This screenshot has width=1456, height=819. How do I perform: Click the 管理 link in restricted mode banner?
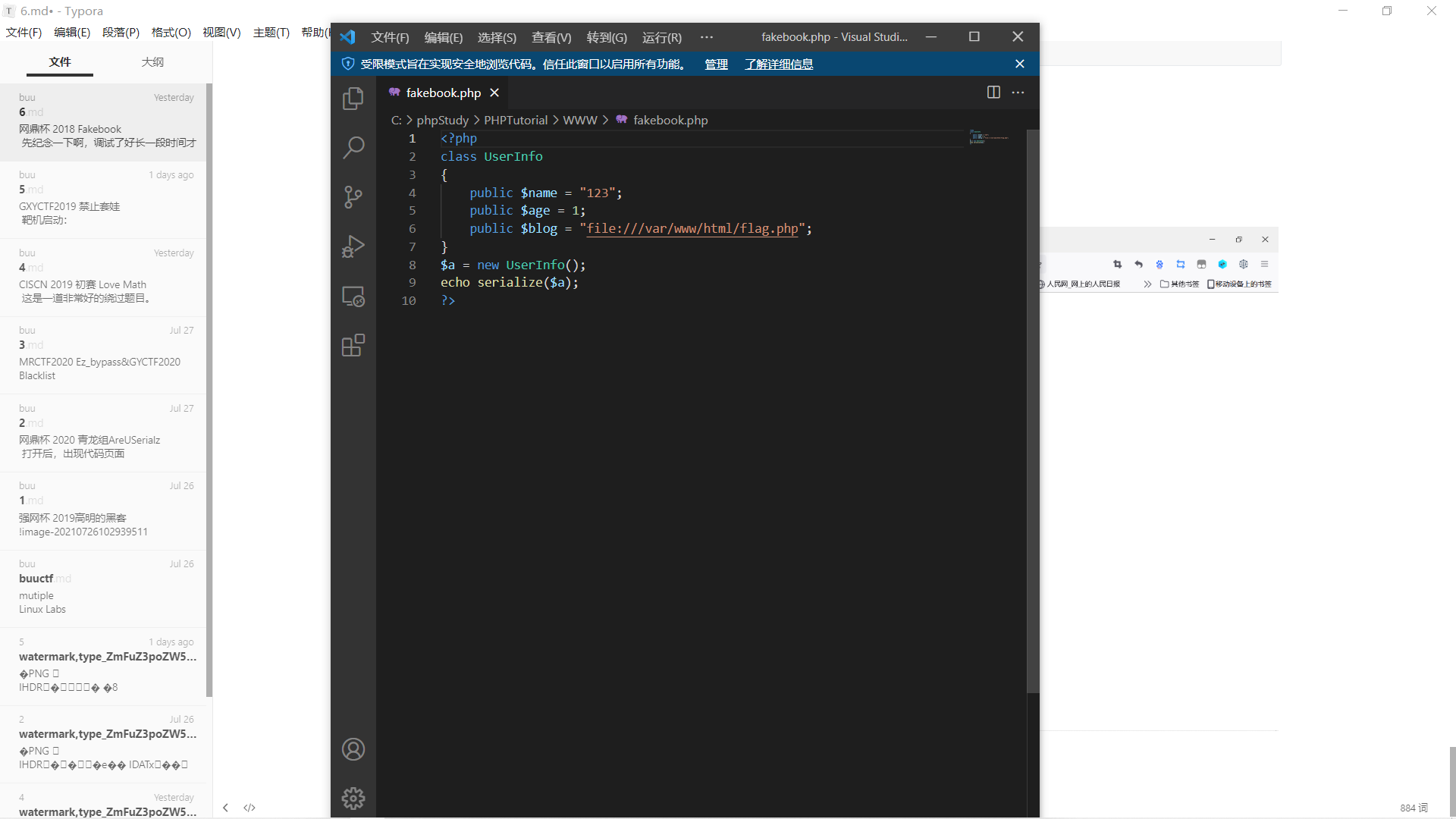716,64
